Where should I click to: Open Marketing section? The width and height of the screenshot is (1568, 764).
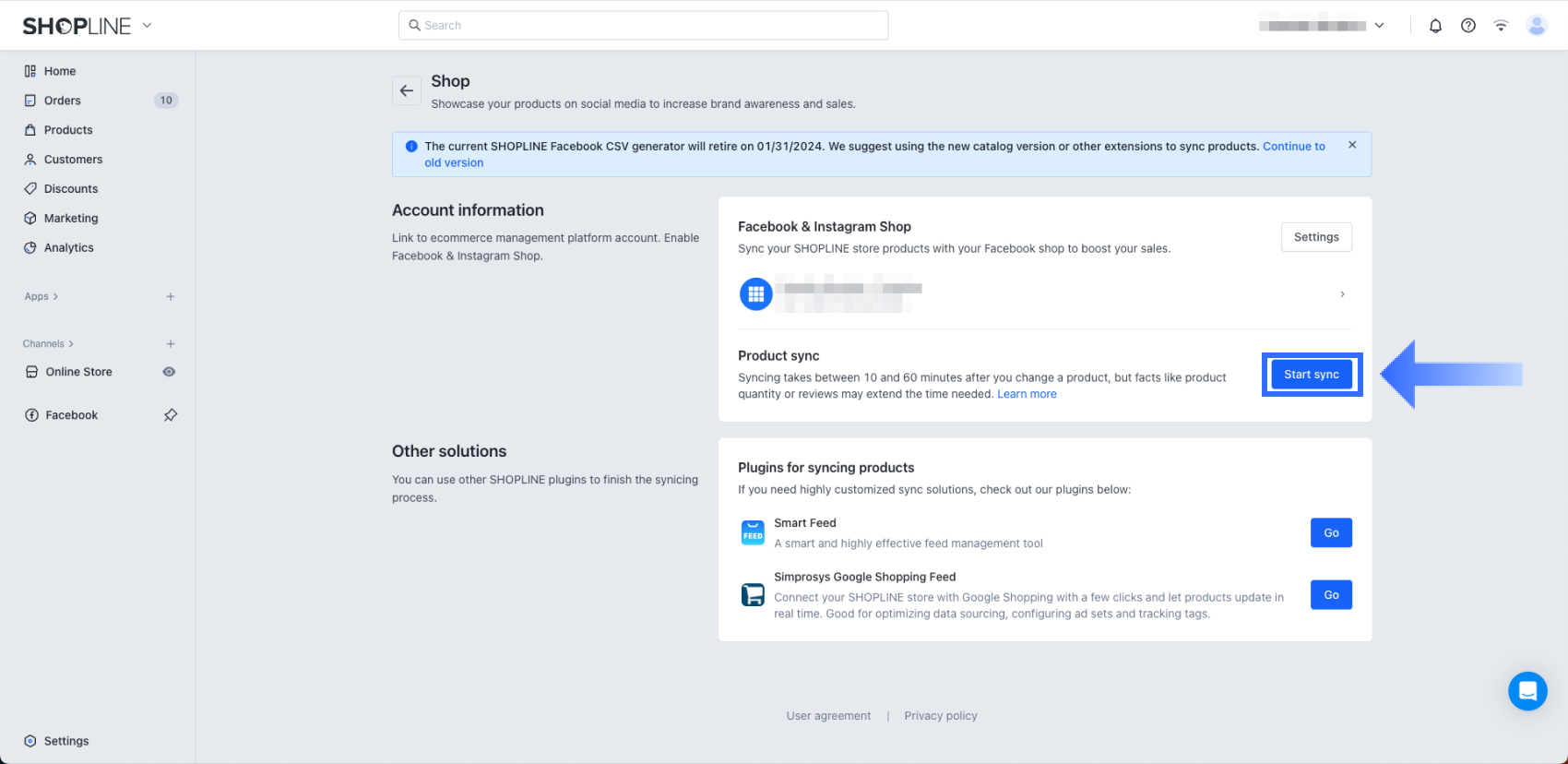[x=71, y=219]
